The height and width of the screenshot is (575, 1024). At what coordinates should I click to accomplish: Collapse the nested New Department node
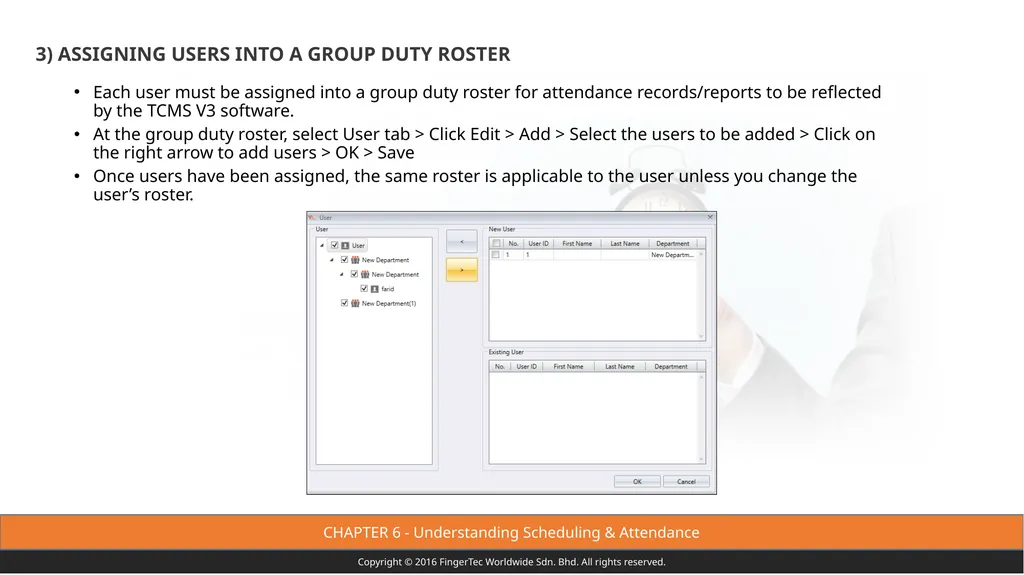click(342, 274)
